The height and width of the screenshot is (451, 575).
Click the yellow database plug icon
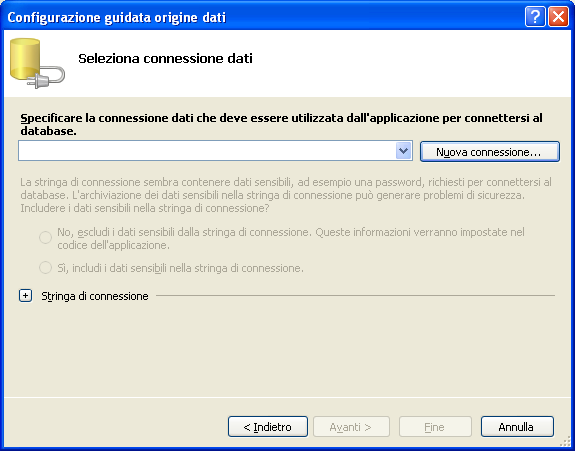(37, 63)
